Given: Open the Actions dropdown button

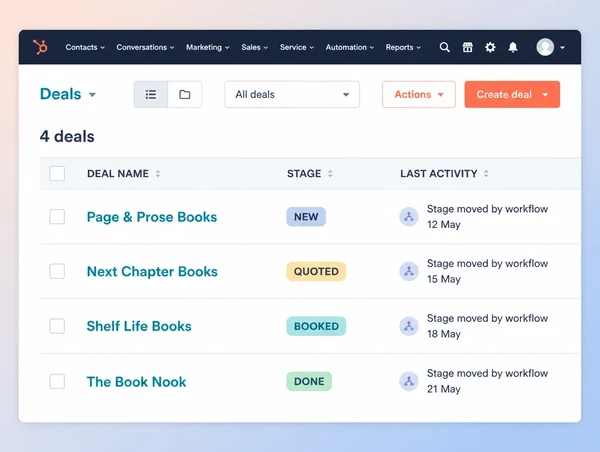Looking at the screenshot, I should pos(419,94).
